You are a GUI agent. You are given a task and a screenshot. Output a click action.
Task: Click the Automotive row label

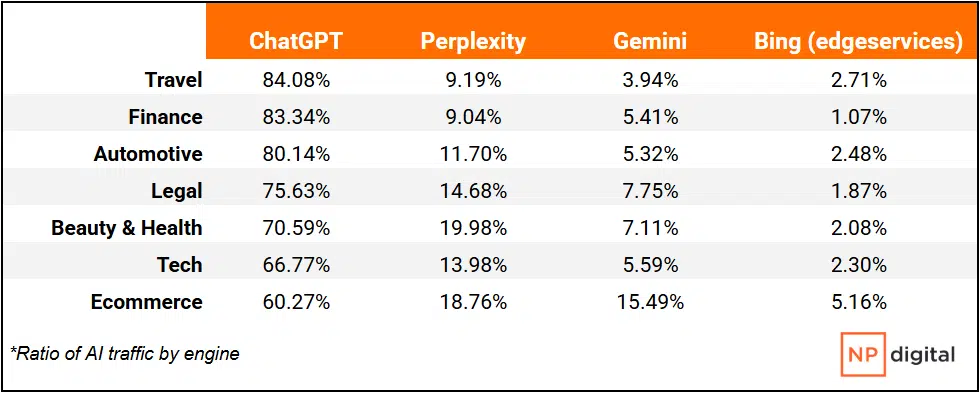click(148, 154)
